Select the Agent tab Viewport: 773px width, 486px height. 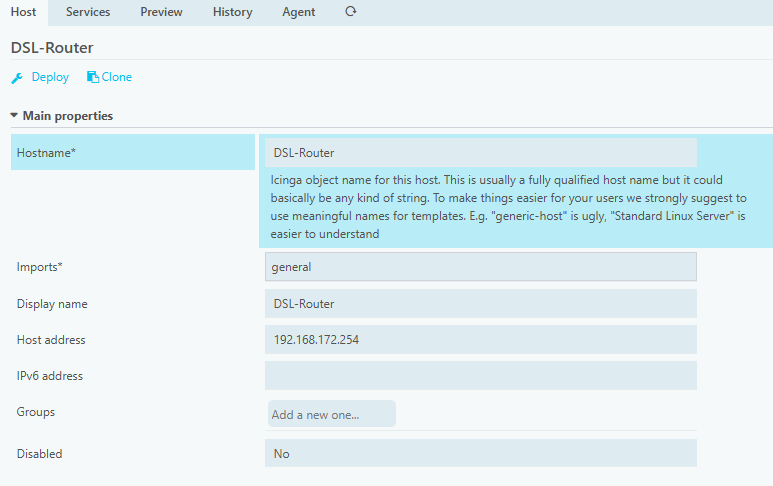pyautogui.click(x=298, y=12)
